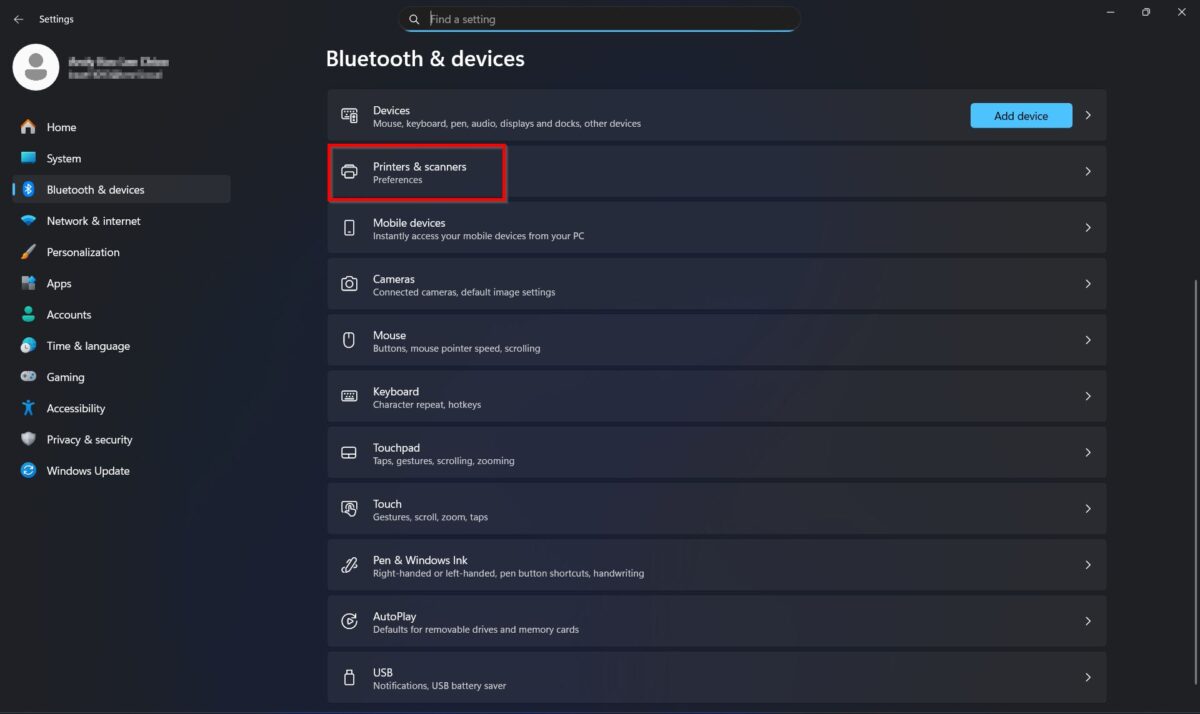
Task: Select Windows Update in sidebar
Action: 88,471
